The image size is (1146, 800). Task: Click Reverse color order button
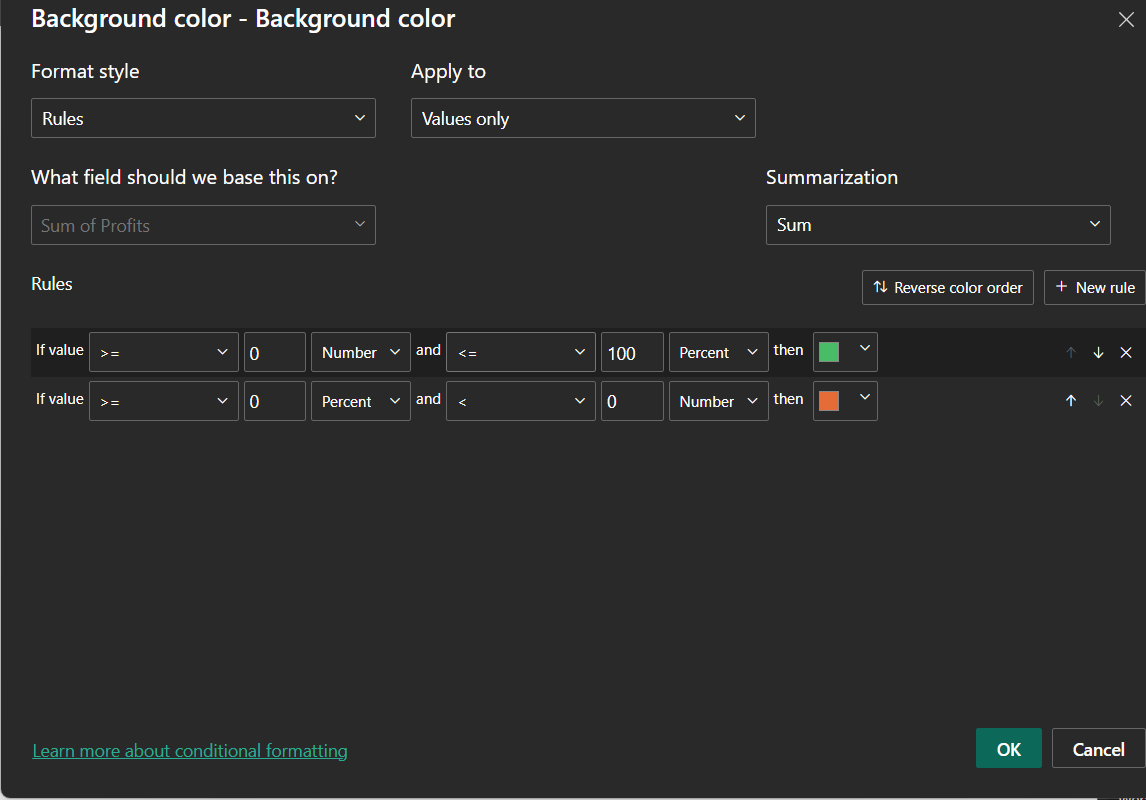click(947, 288)
